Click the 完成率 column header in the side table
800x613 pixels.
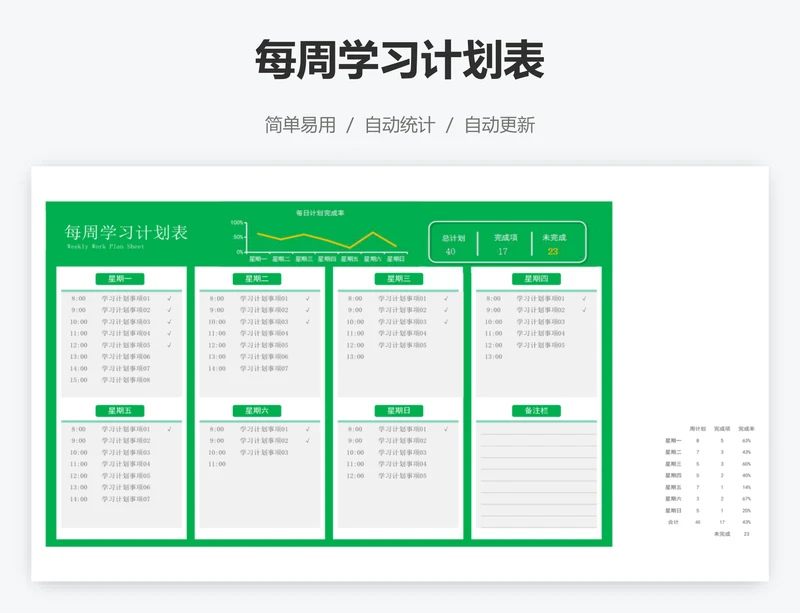click(746, 429)
